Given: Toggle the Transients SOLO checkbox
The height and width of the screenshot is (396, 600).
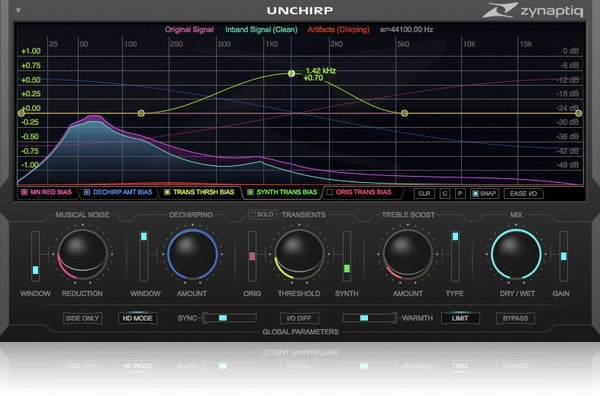Looking at the screenshot, I should pyautogui.click(x=253, y=215).
